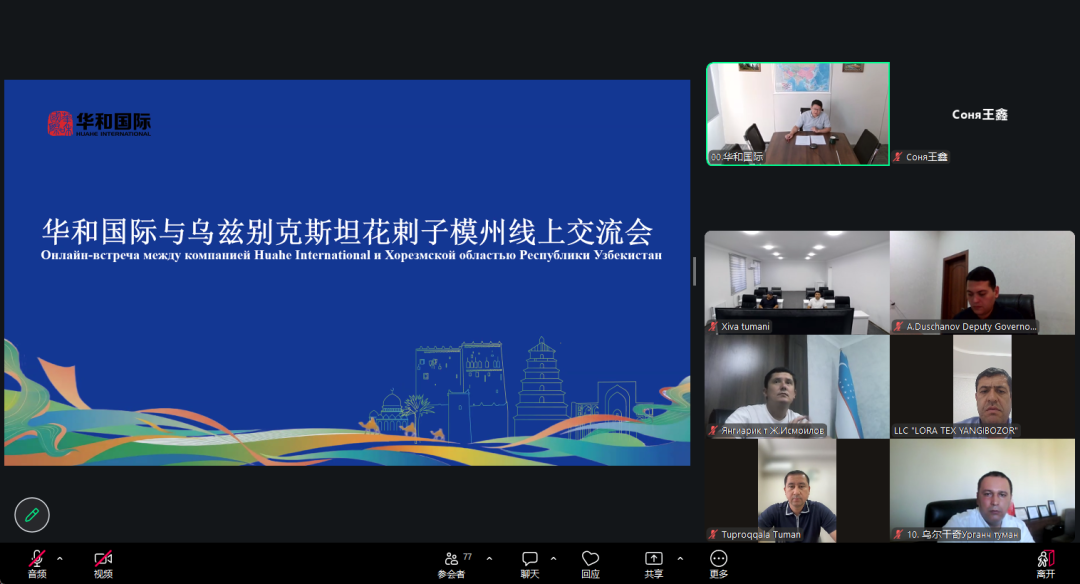Click participant count 77 badge
This screenshot has width=1080, height=584.
(468, 556)
